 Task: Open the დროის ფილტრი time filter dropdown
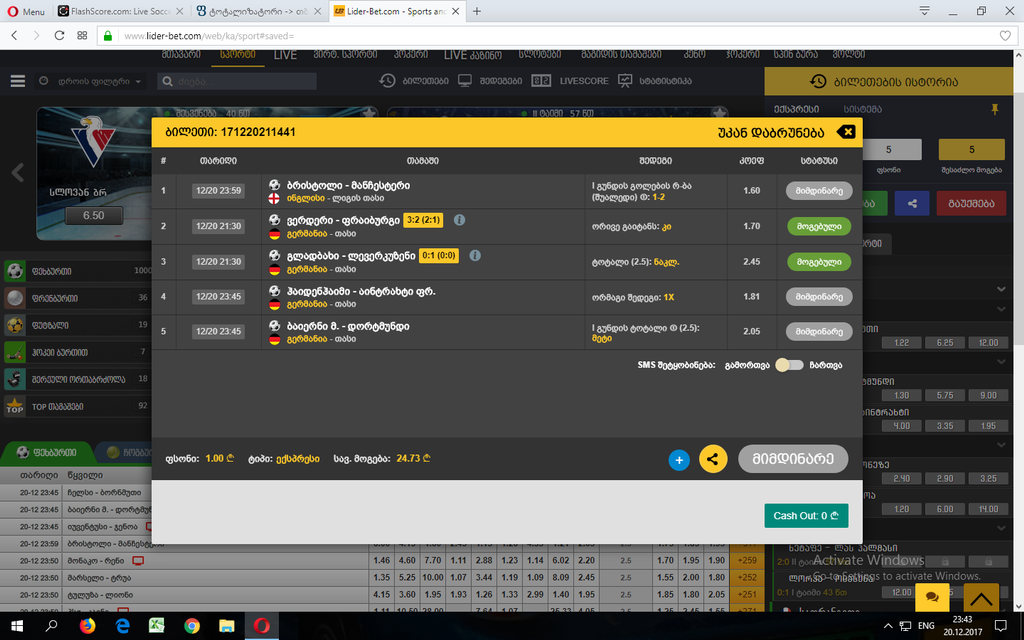coord(91,82)
